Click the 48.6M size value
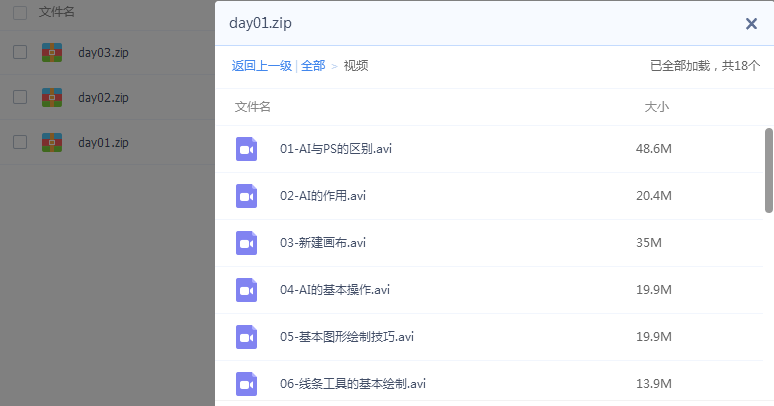 point(654,149)
